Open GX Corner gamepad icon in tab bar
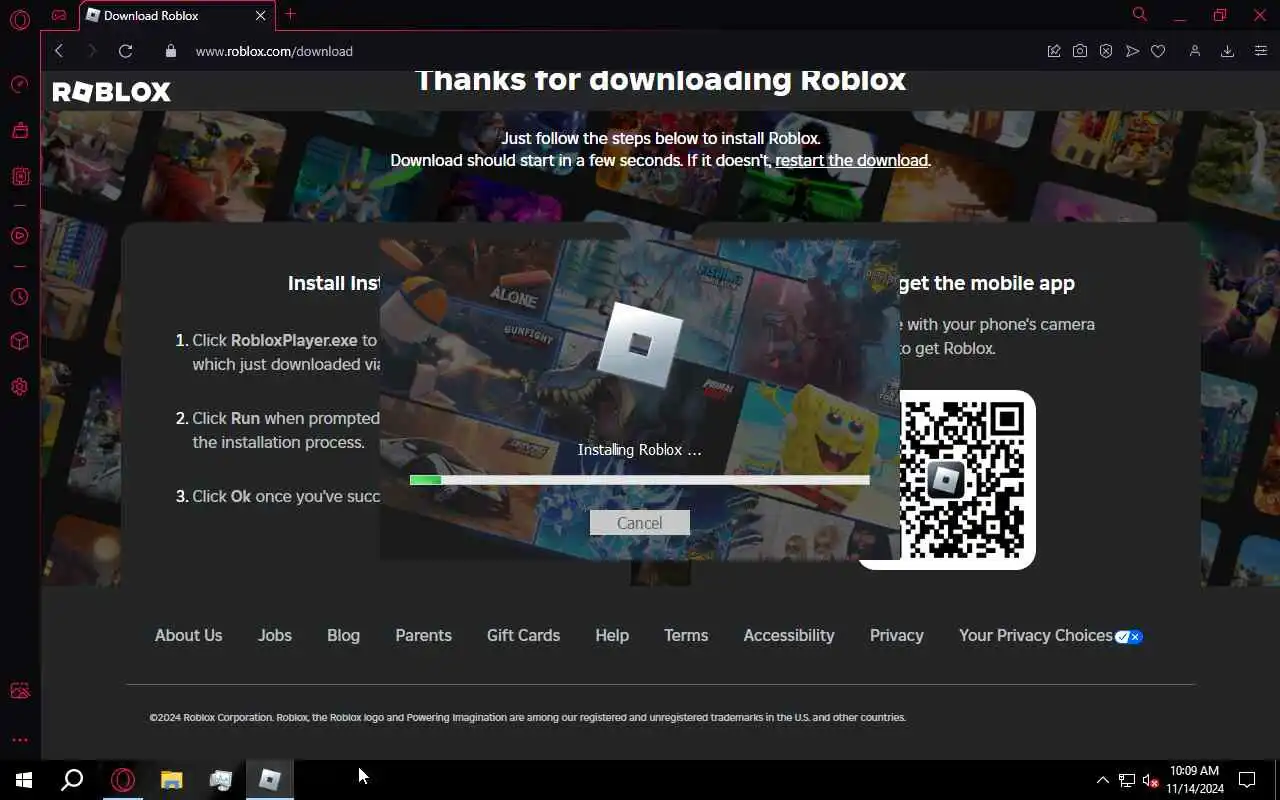 (59, 15)
